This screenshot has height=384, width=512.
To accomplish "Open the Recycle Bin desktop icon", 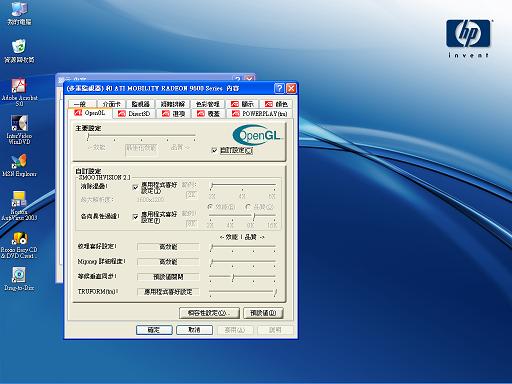I will click(19, 51).
